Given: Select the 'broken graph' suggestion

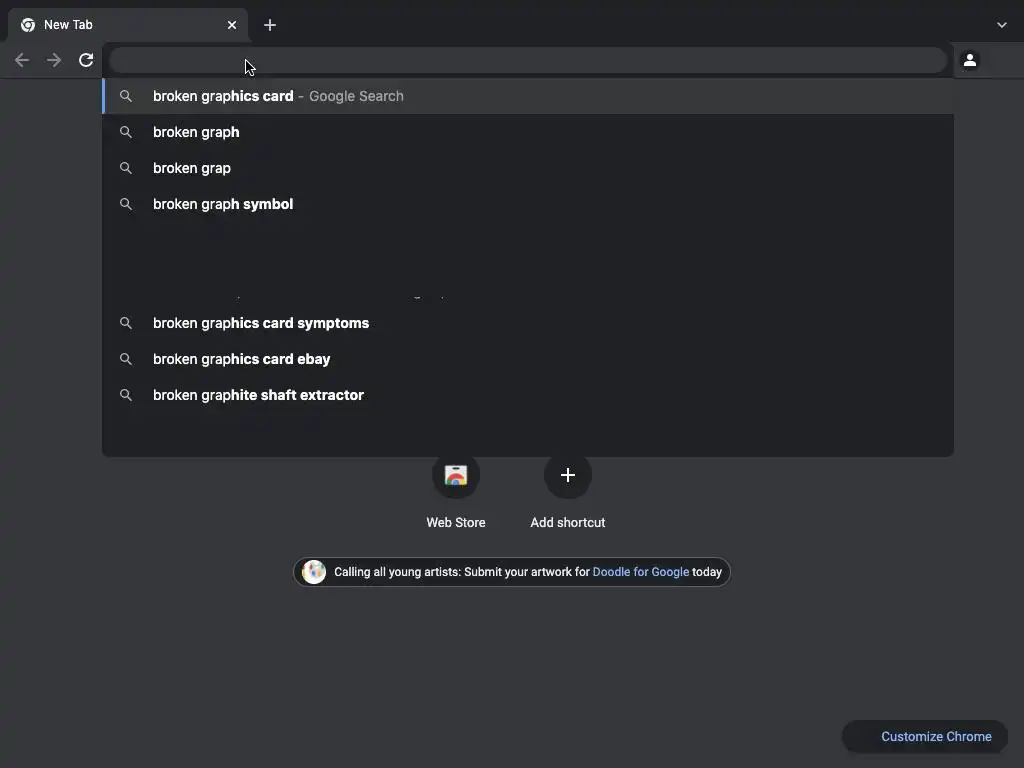Looking at the screenshot, I should (196, 132).
